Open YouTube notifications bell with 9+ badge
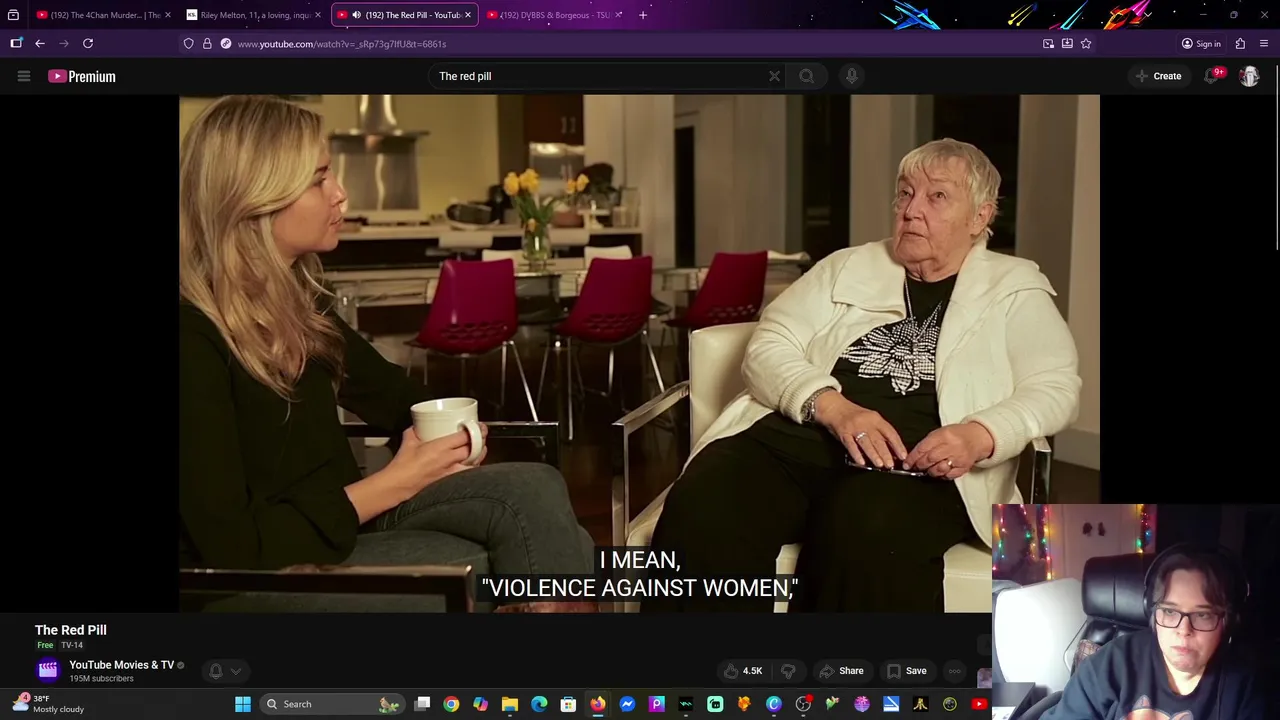Viewport: 1280px width, 720px height. coord(1213,76)
